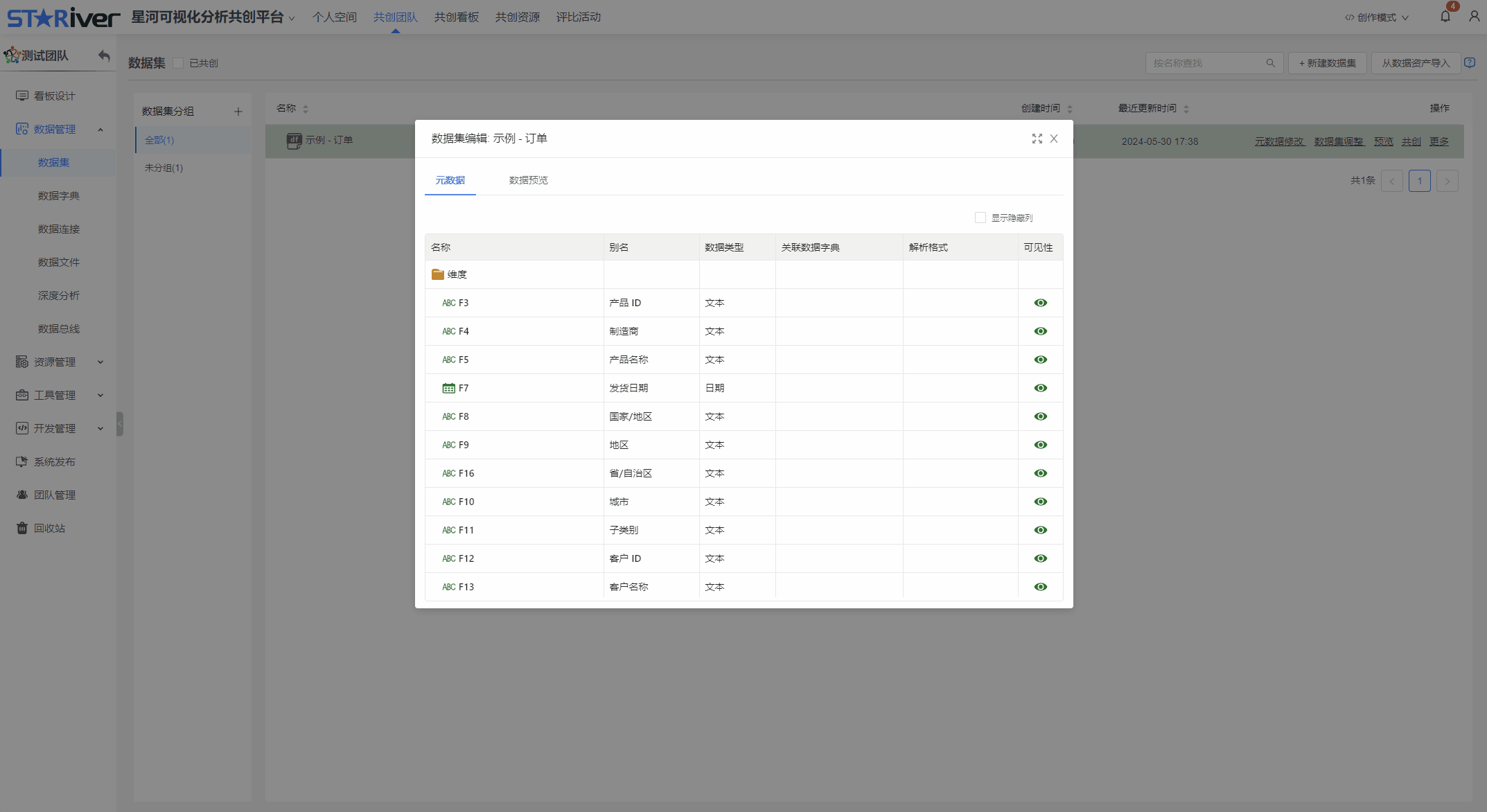Click the back arrow beside 测试团队

tap(104, 55)
